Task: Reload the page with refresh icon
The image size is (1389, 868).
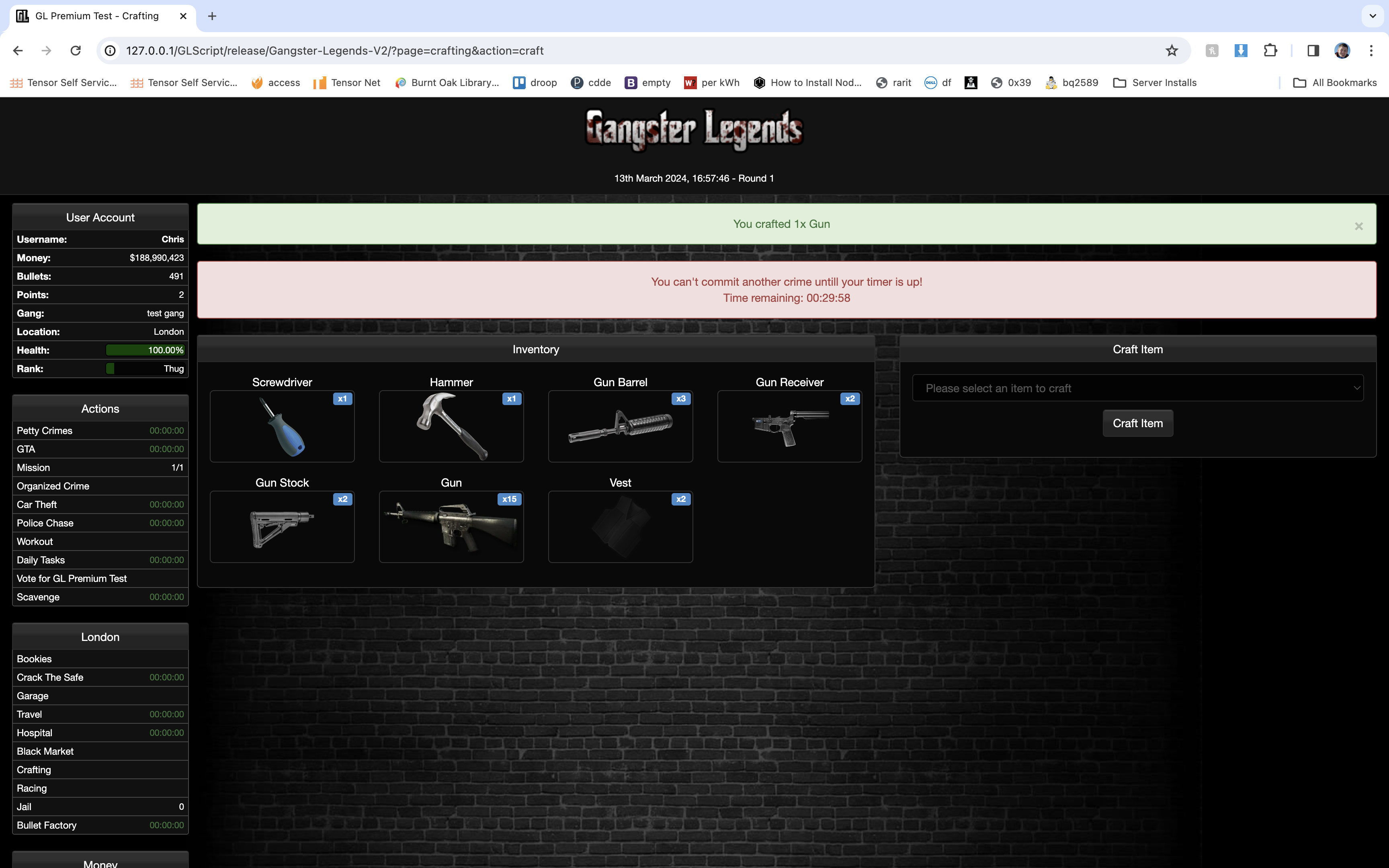Action: [x=75, y=51]
